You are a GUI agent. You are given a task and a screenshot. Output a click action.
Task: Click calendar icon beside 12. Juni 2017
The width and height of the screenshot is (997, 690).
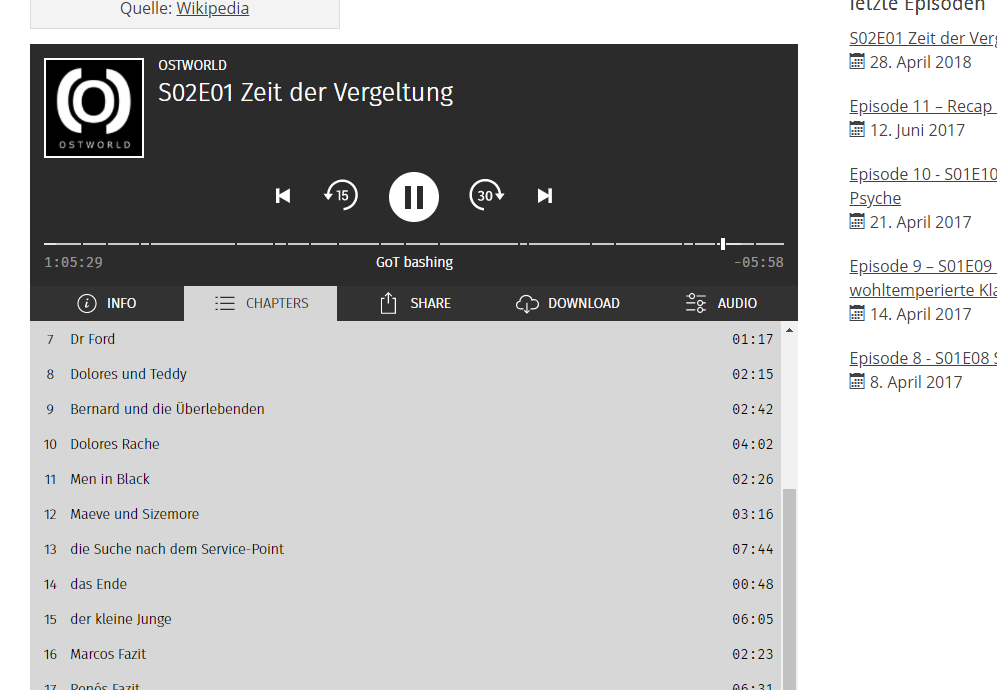(x=857, y=130)
